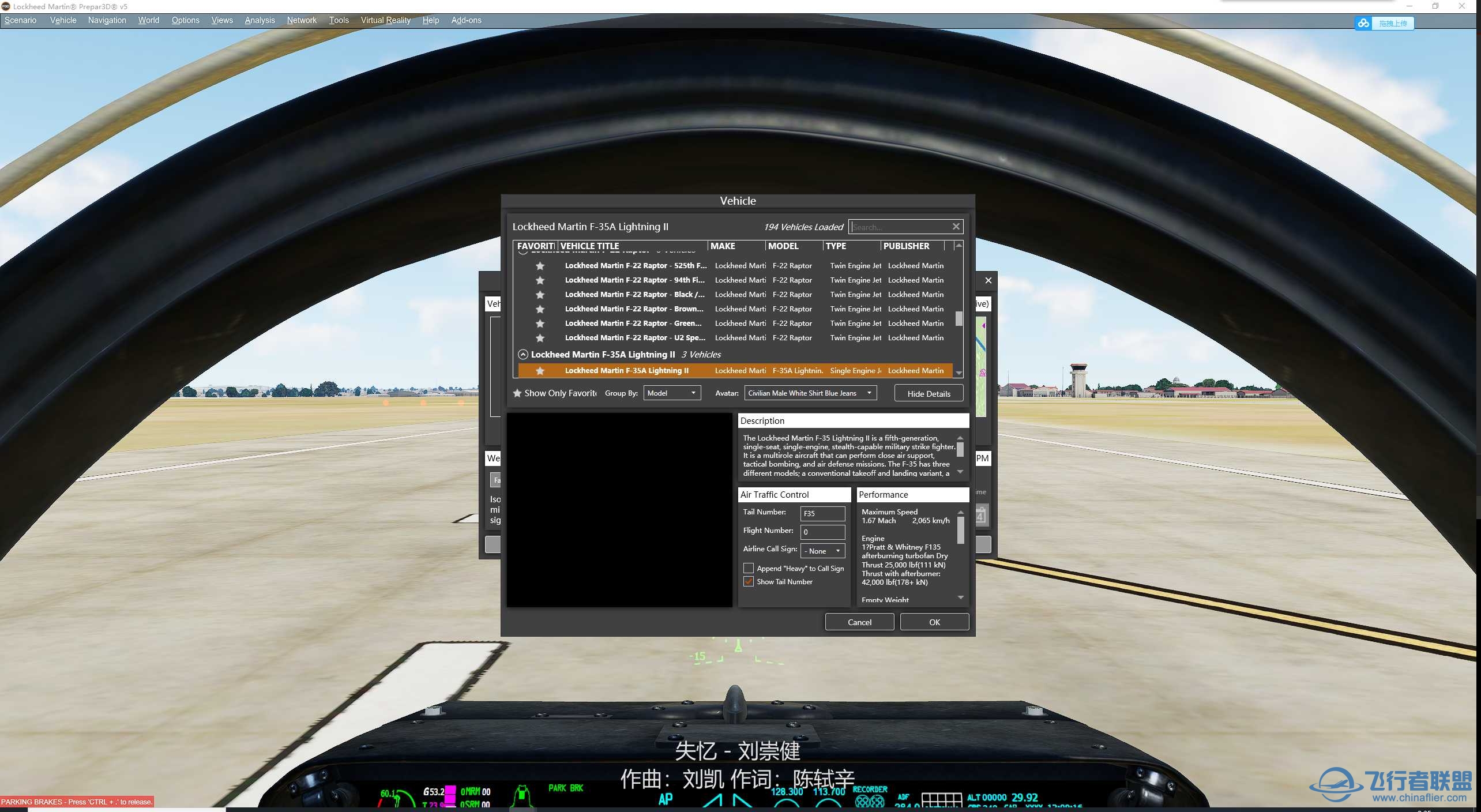Uncheck Show Tail Number checkbox

tap(749, 581)
